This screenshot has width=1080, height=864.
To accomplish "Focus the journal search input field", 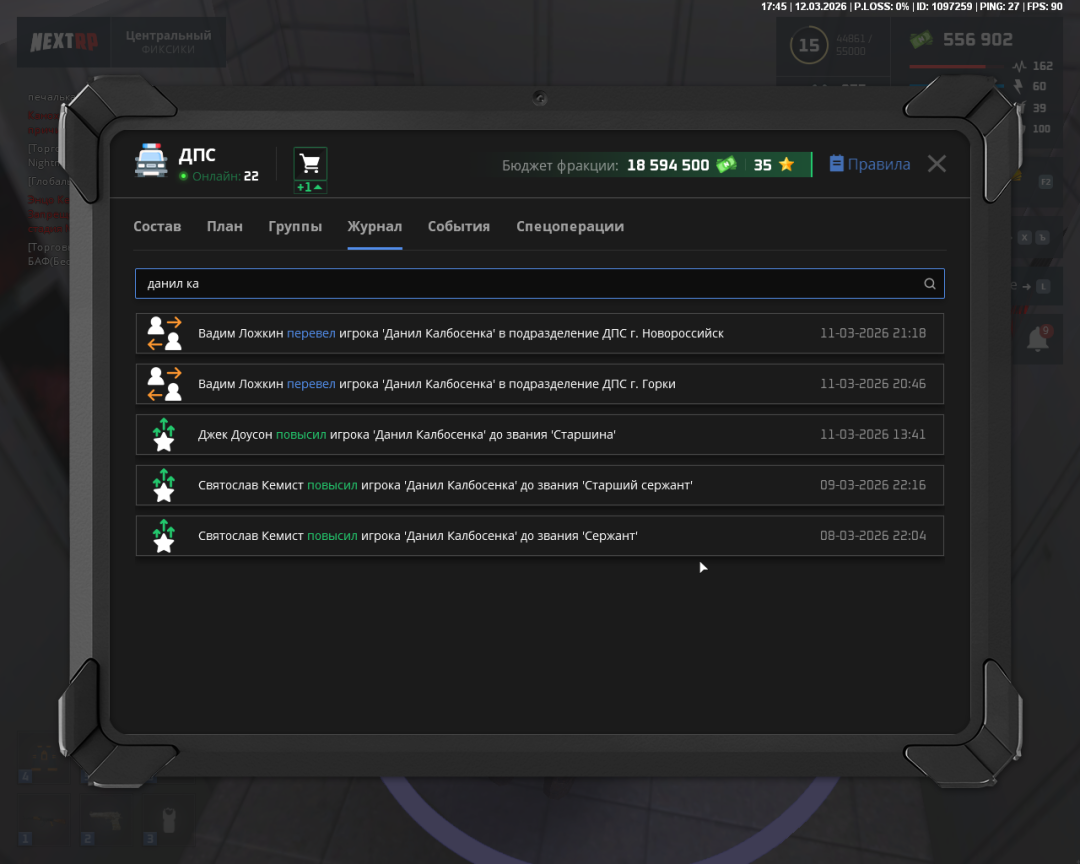I will pyautogui.click(x=530, y=284).
